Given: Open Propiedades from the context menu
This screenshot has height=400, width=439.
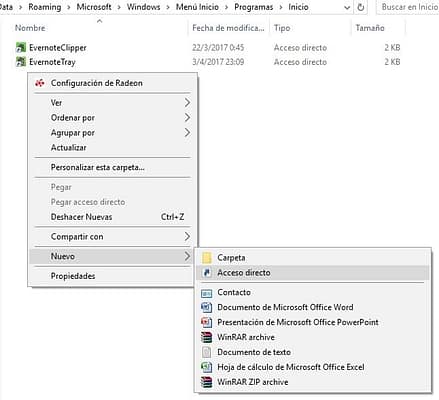Looking at the screenshot, I should (112, 276).
